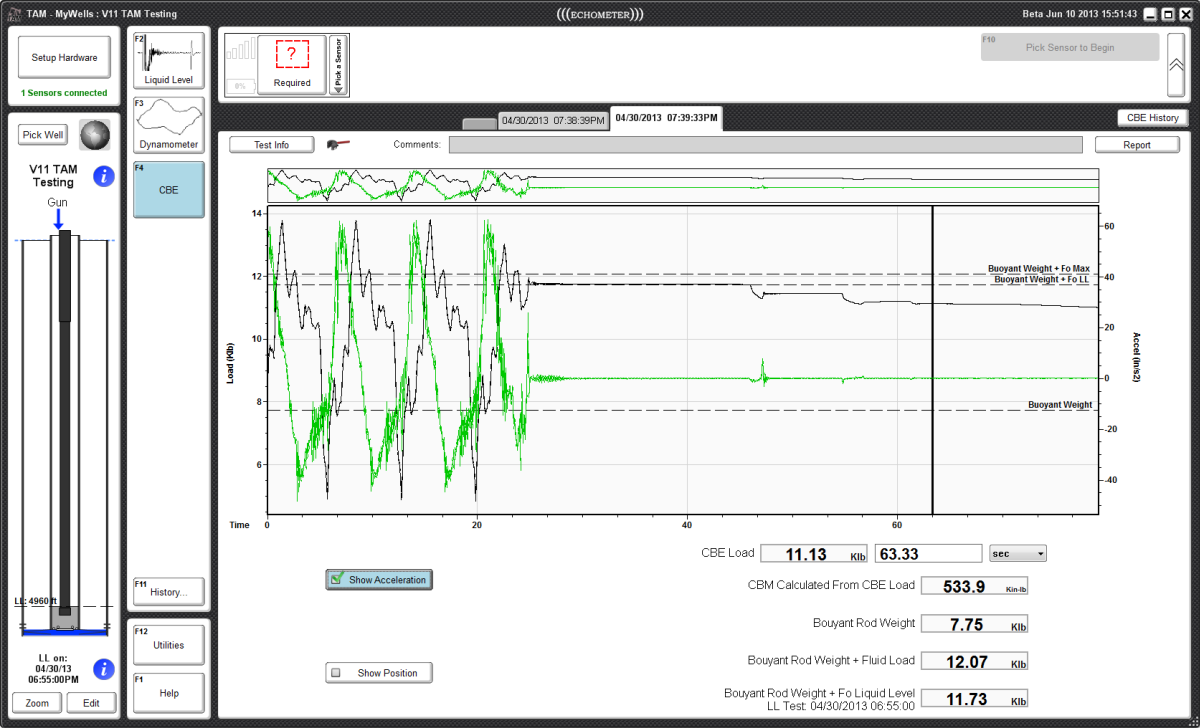1200x728 pixels.
Task: Click the info icon below LL timestamp
Action: [x=103, y=669]
